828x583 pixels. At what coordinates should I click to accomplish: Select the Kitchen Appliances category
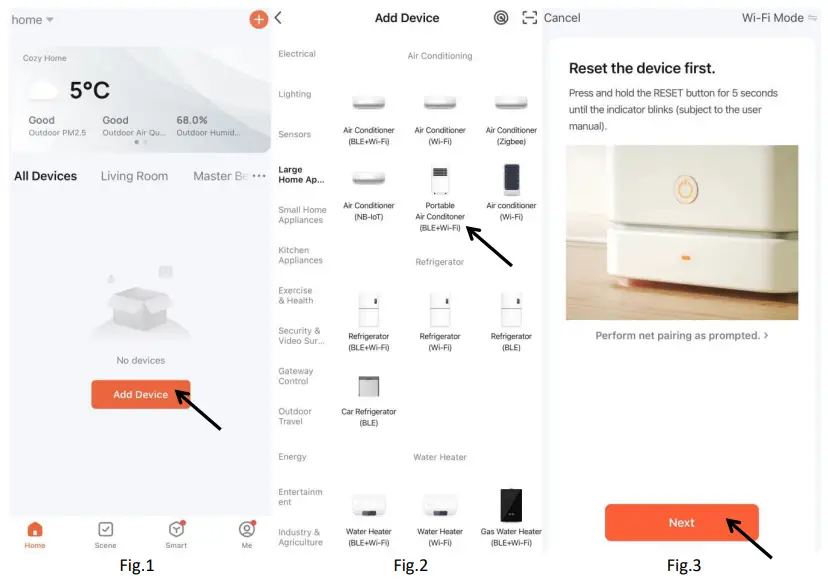[300, 255]
